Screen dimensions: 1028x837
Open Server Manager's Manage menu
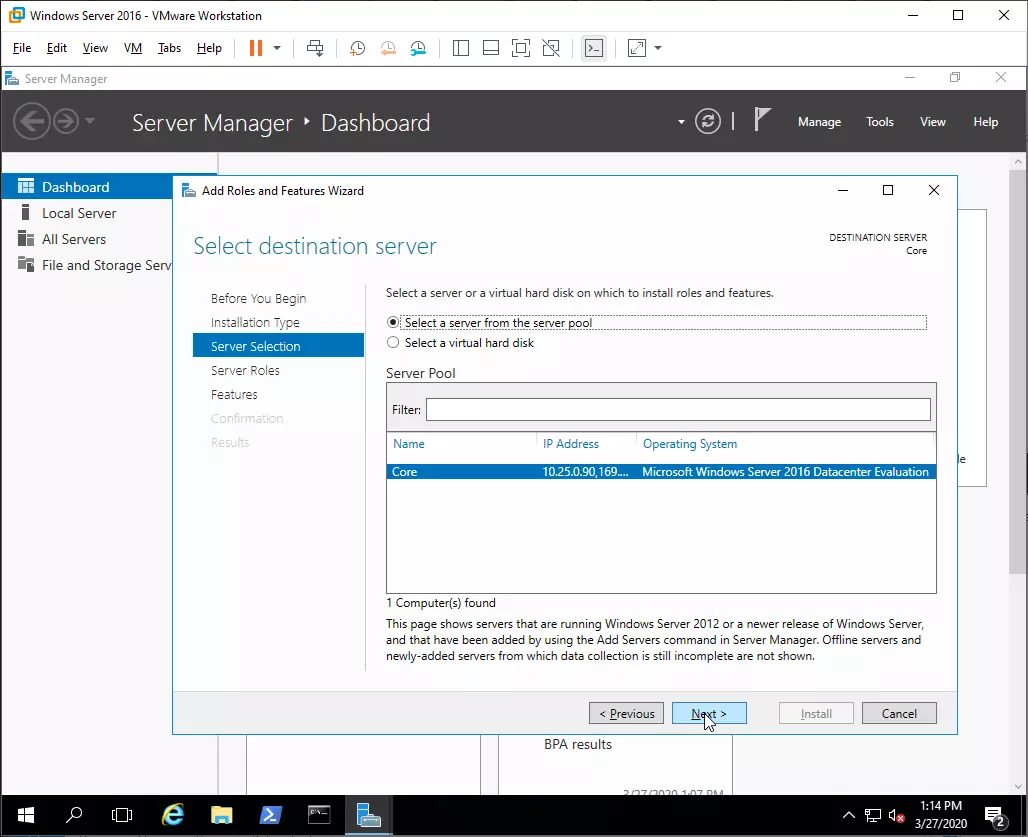pos(820,122)
